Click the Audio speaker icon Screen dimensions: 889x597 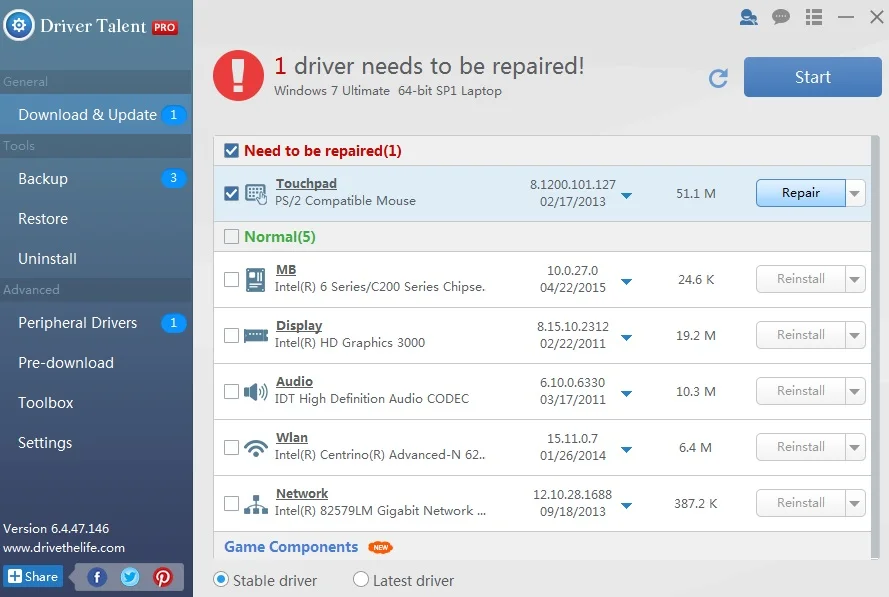256,392
